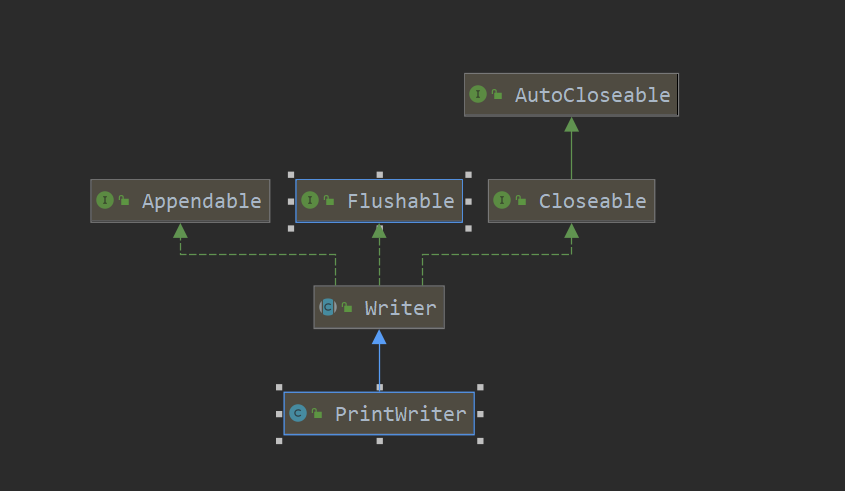Click the interface icon on AutoCloseable node
Screen dimensions: 845x491
coord(478,95)
